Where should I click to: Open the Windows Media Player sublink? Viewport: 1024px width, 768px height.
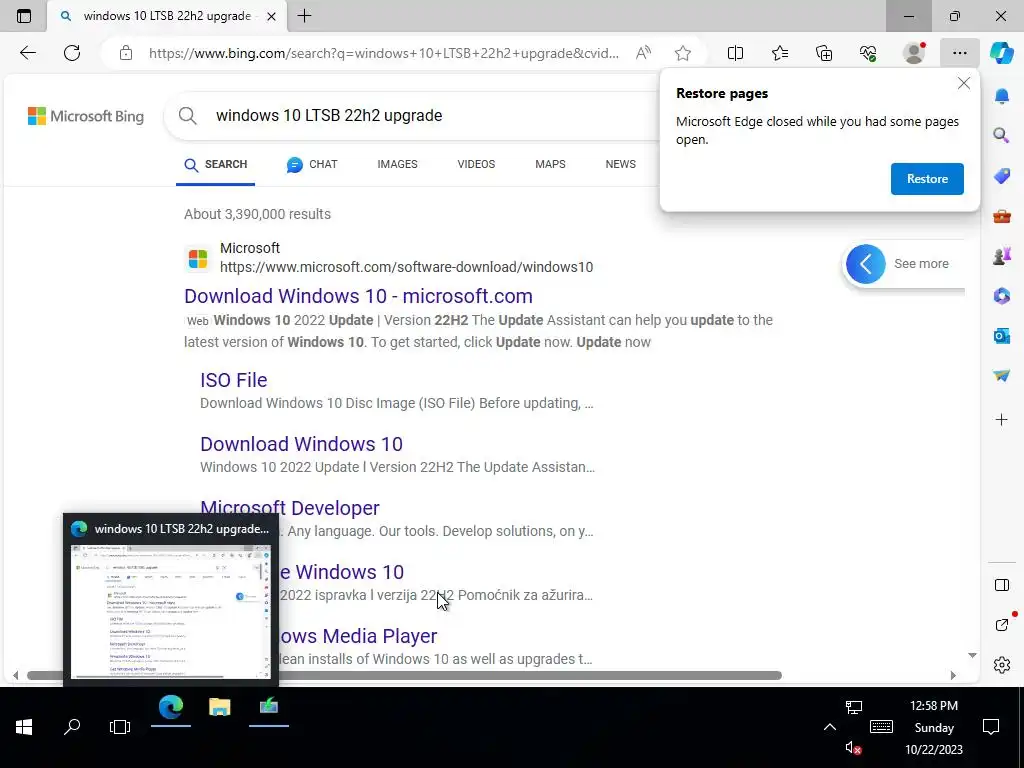tap(358, 636)
